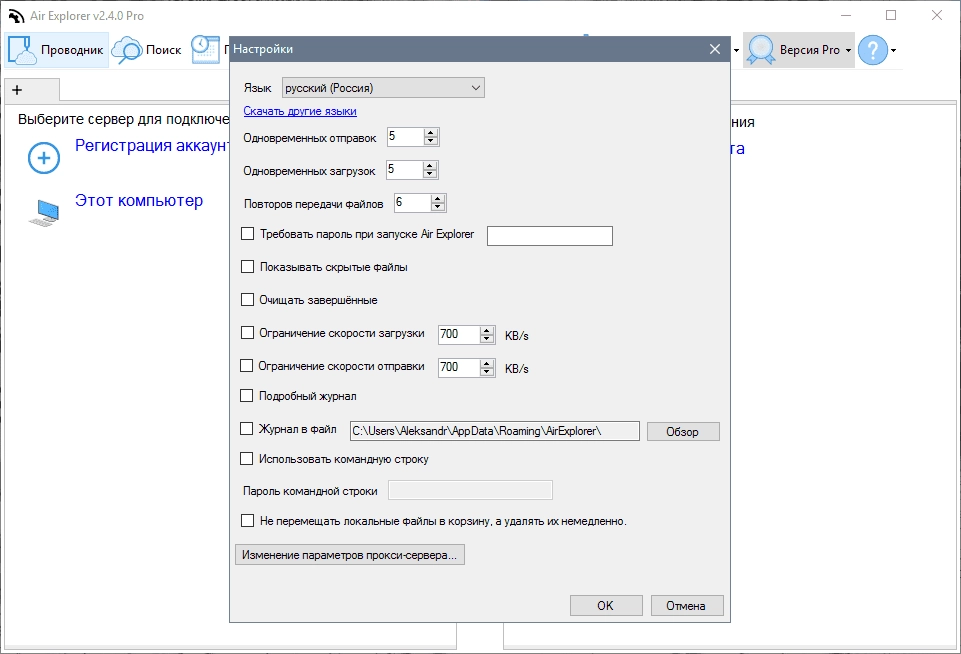Decrease upload speed limit value
This screenshot has width=961, height=654.
pyautogui.click(x=487, y=372)
